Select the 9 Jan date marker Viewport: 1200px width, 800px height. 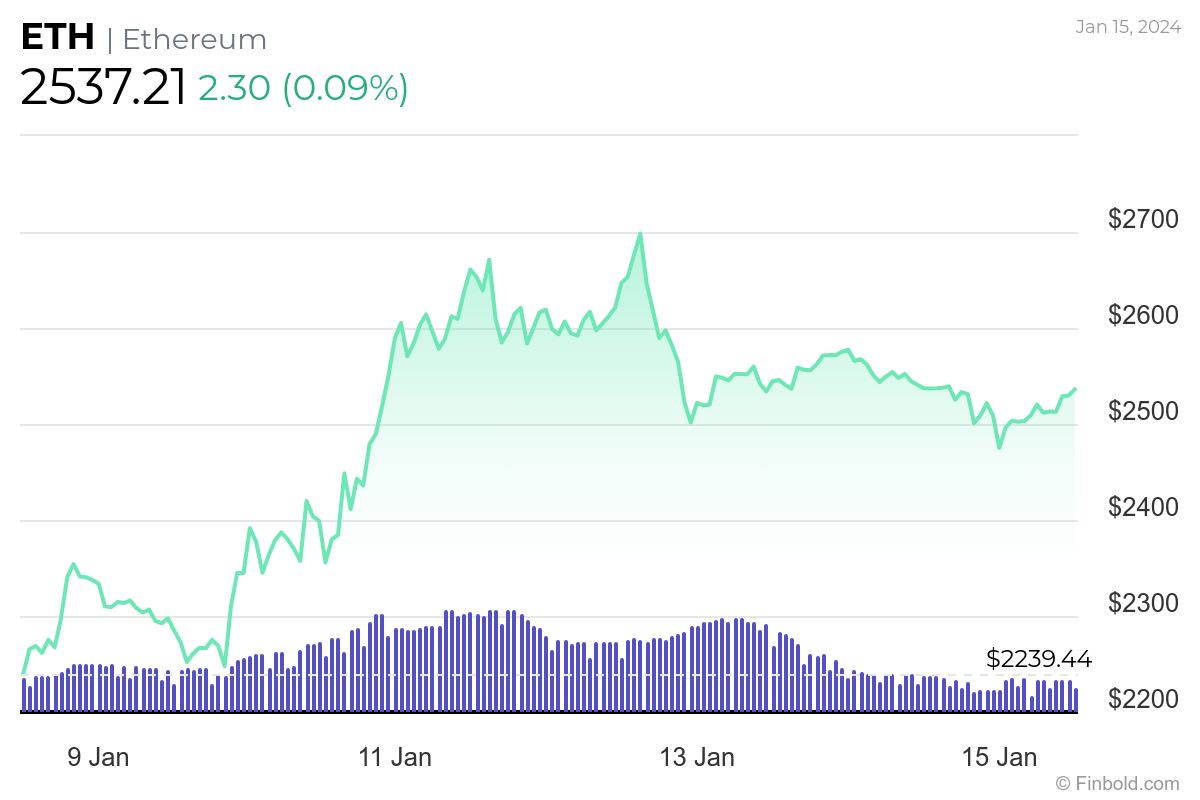98,757
